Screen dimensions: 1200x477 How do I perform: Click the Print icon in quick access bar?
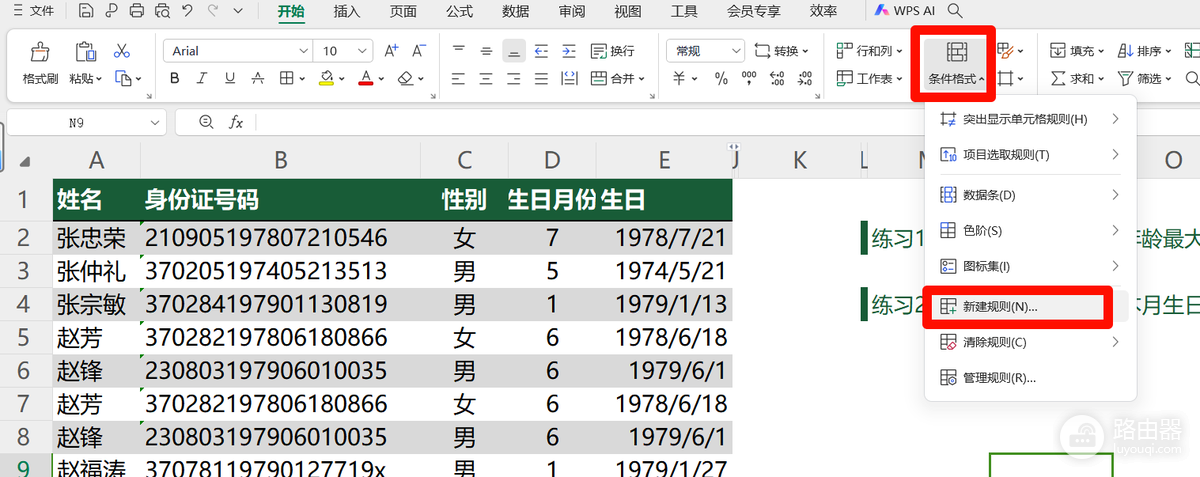pyautogui.click(x=137, y=11)
